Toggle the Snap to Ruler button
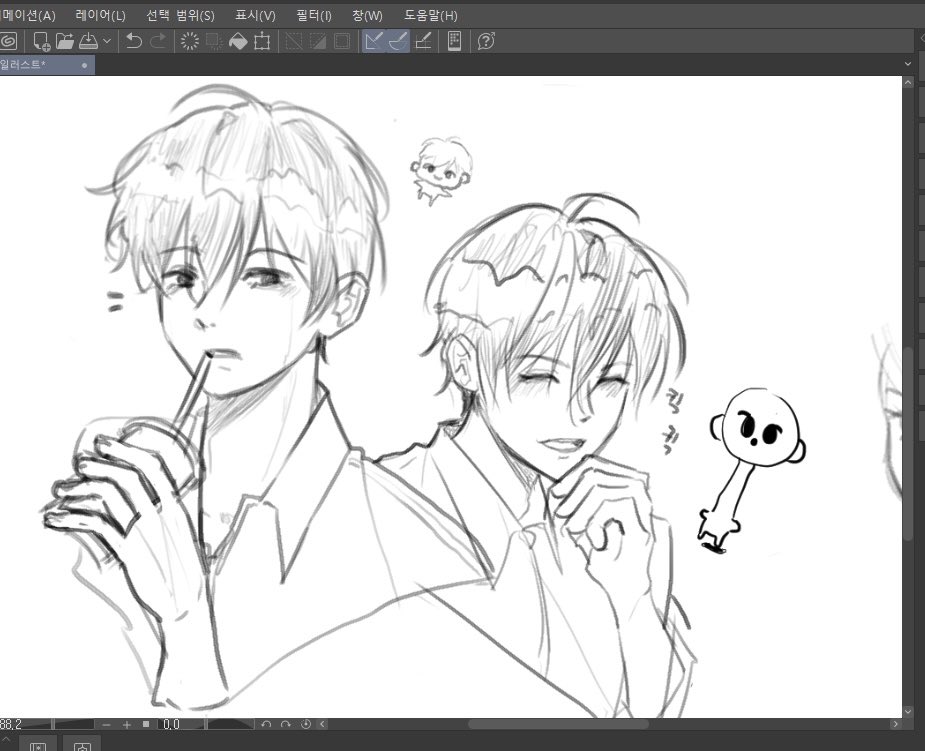The image size is (925, 751). tap(373, 41)
